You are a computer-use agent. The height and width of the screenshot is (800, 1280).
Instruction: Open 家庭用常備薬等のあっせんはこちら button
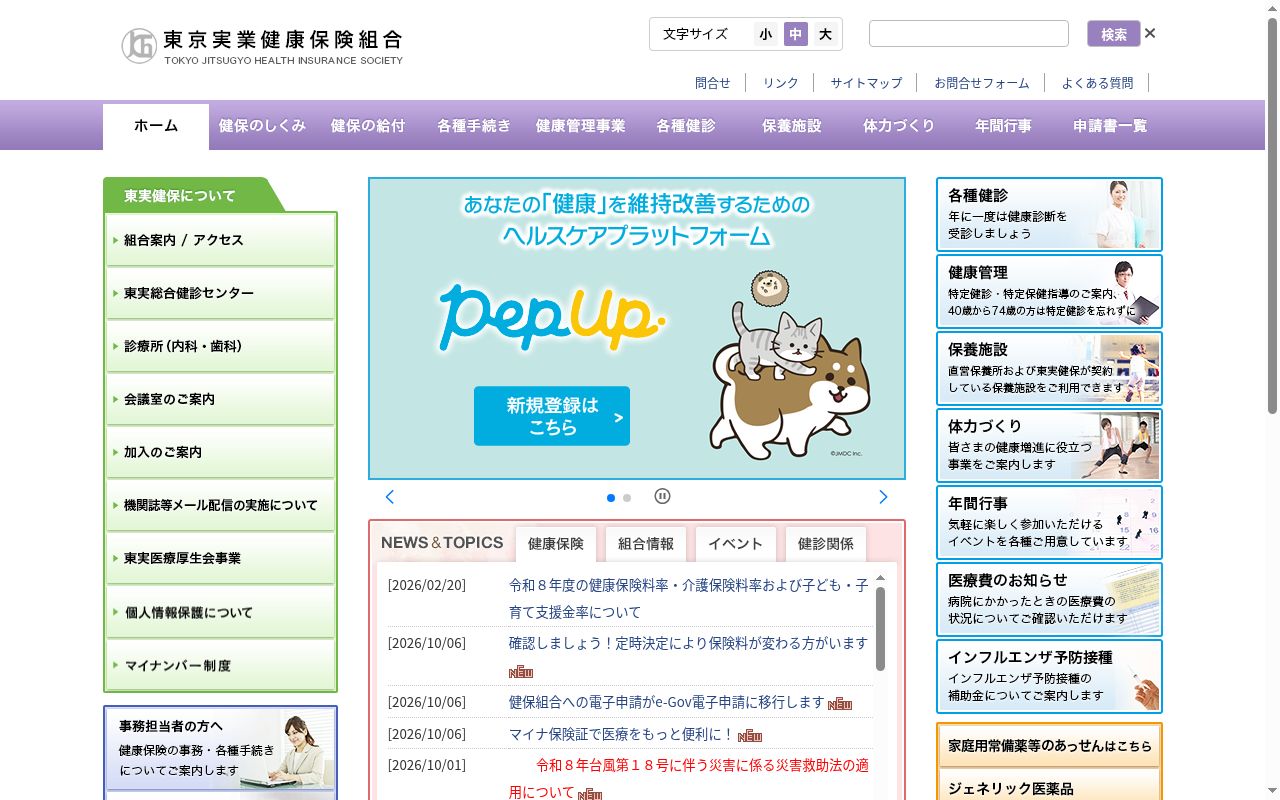point(1049,746)
